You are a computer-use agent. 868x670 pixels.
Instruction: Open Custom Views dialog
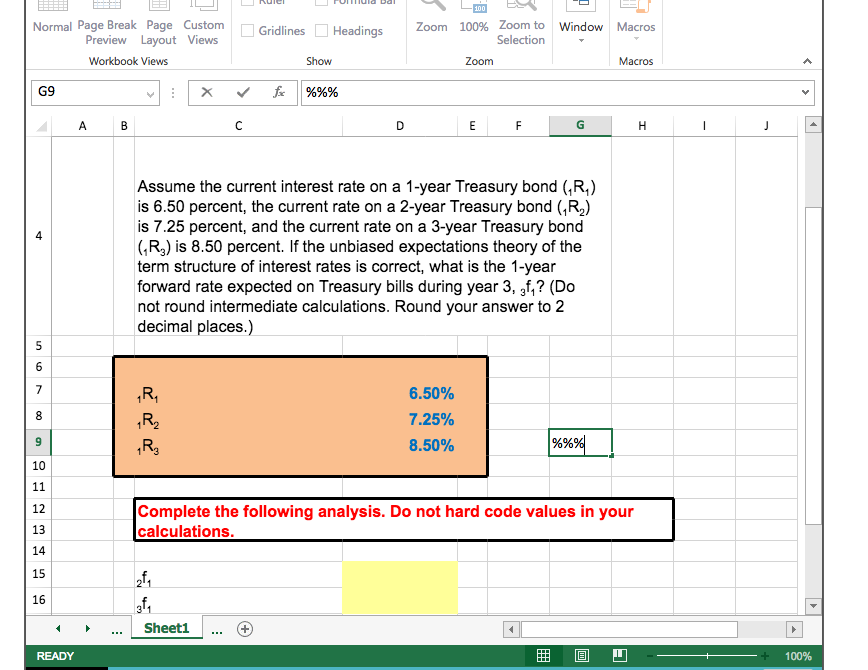(203, 23)
